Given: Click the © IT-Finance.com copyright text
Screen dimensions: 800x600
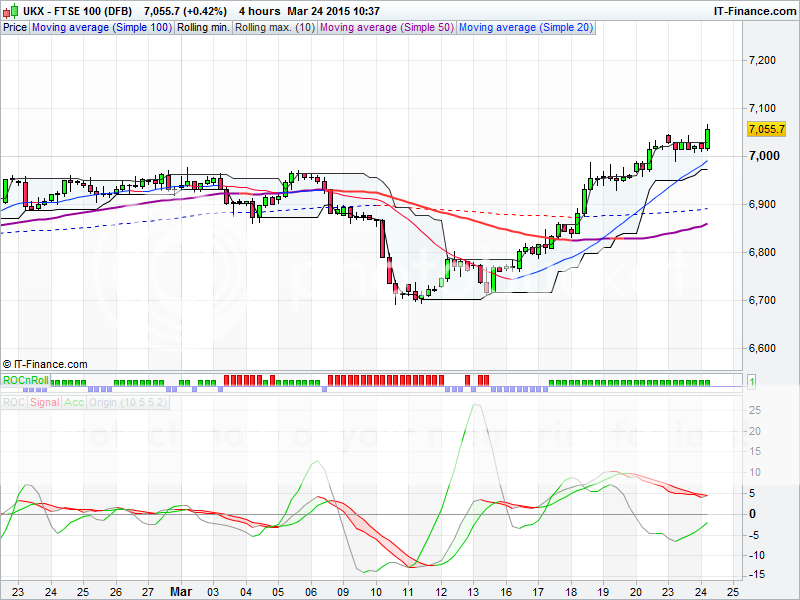Looking at the screenshot, I should point(46,364).
